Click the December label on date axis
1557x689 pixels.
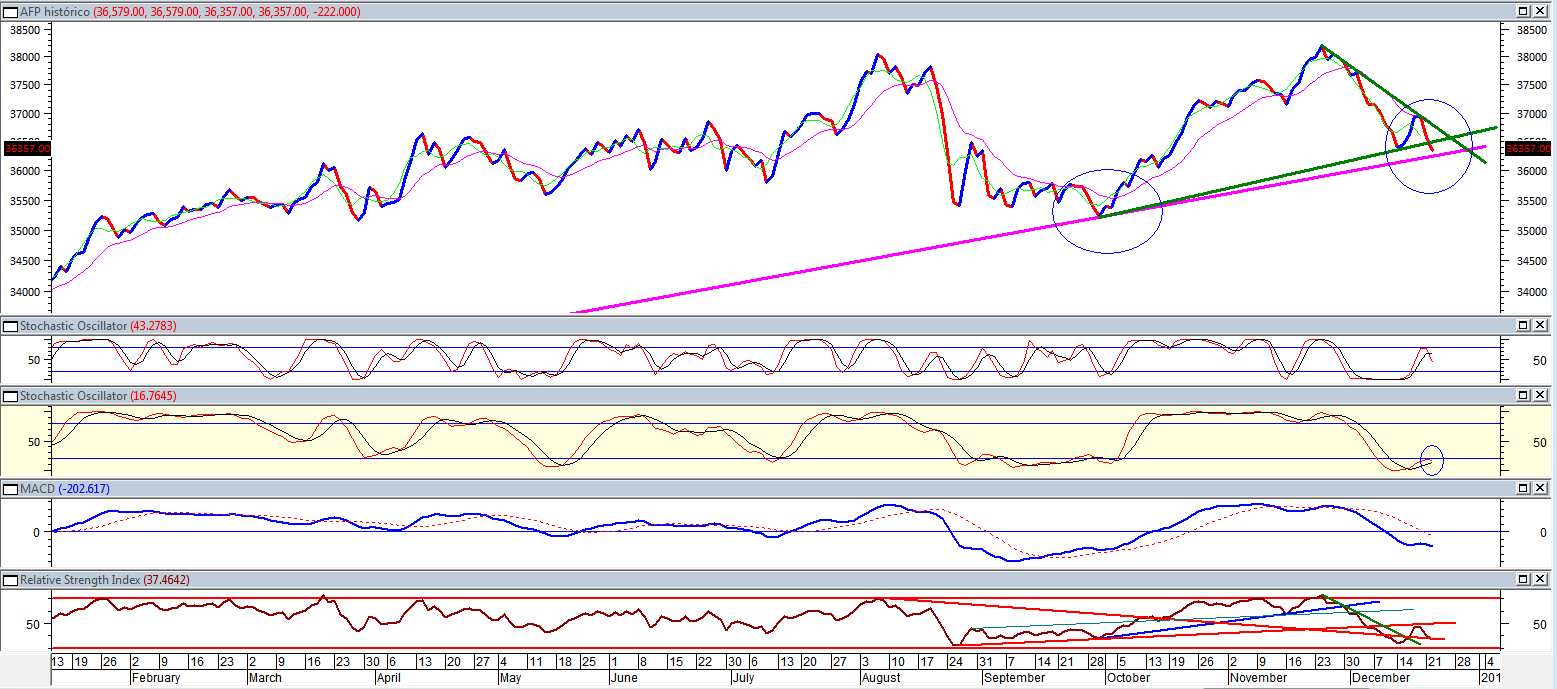(1380, 677)
